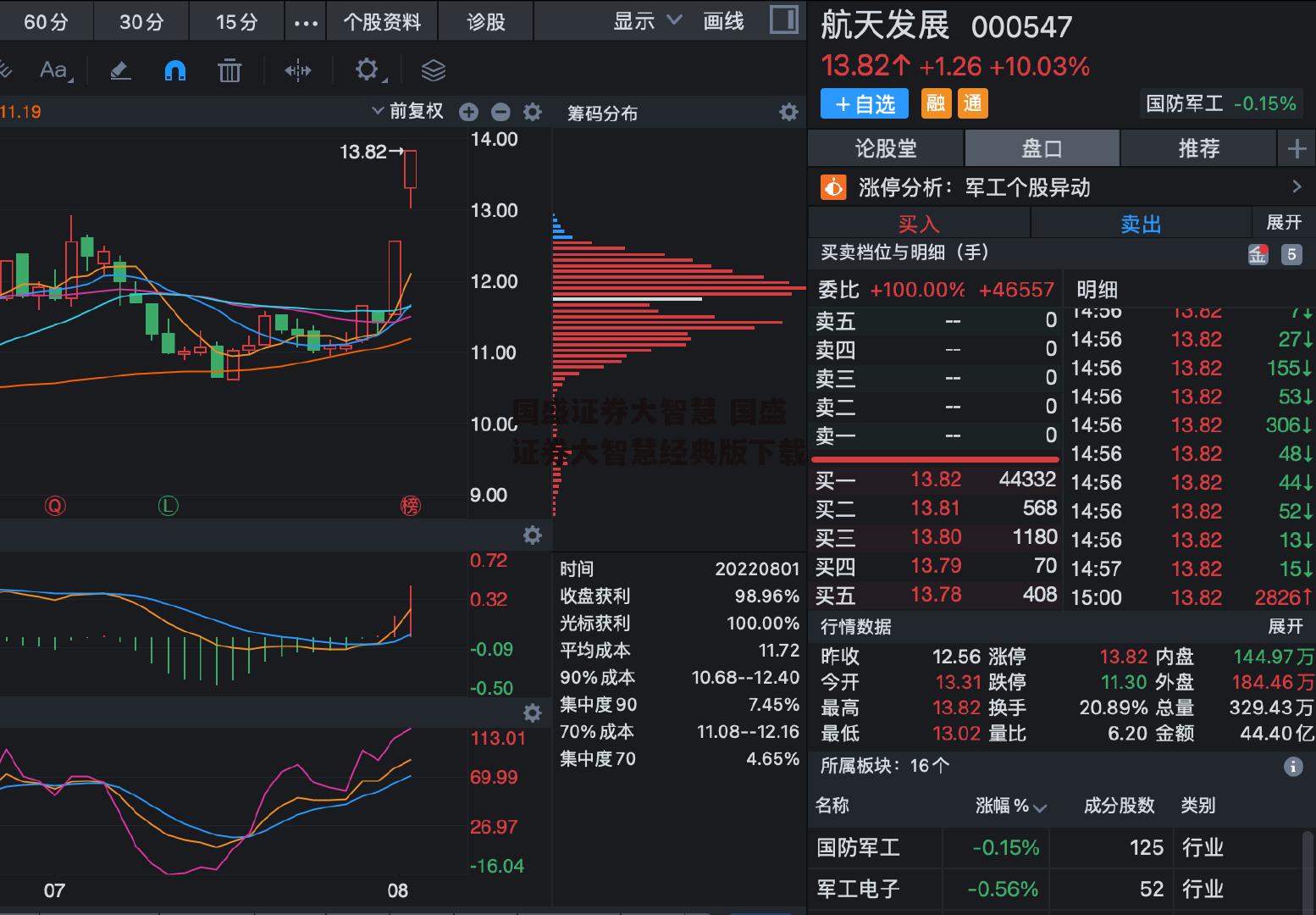Delete drawings with the trash icon
Screen dimensions: 1316x915
(x=229, y=70)
